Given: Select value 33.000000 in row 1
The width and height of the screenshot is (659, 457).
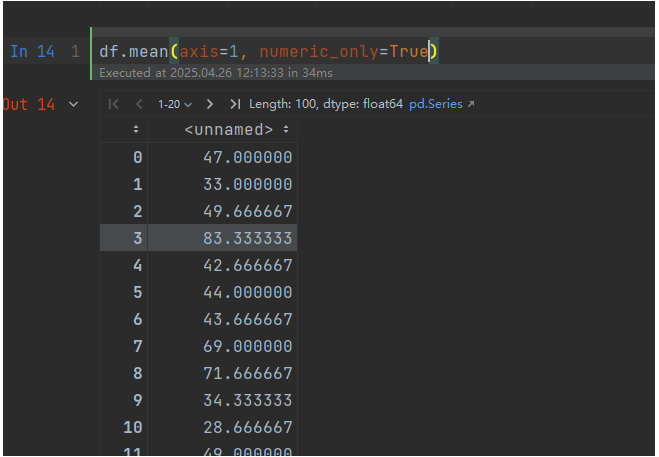Looking at the screenshot, I should tap(248, 184).
